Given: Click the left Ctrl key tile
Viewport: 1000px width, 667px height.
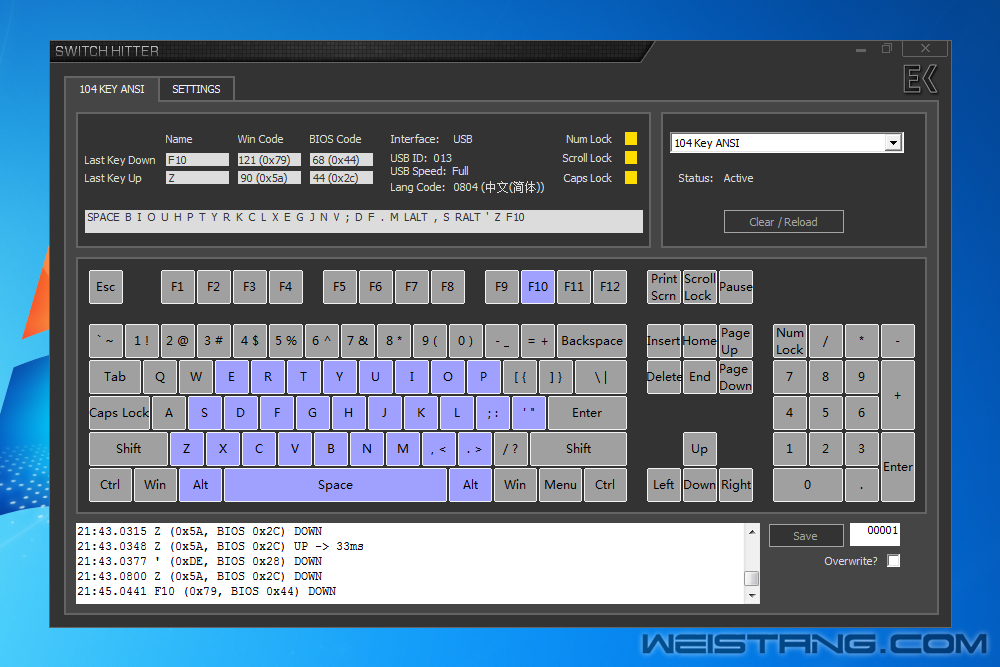Looking at the screenshot, I should 110,485.
